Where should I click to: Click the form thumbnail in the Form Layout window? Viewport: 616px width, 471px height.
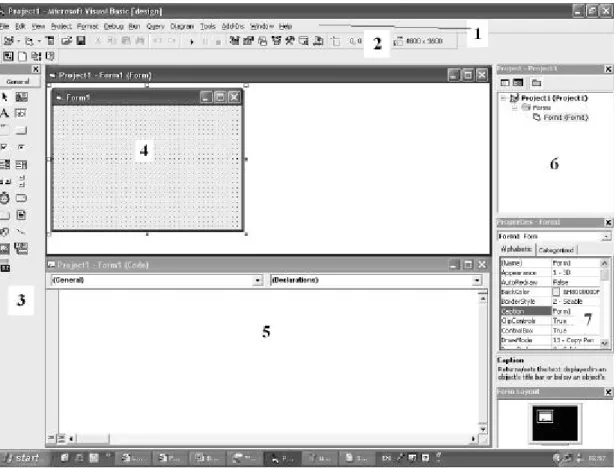pos(546,417)
